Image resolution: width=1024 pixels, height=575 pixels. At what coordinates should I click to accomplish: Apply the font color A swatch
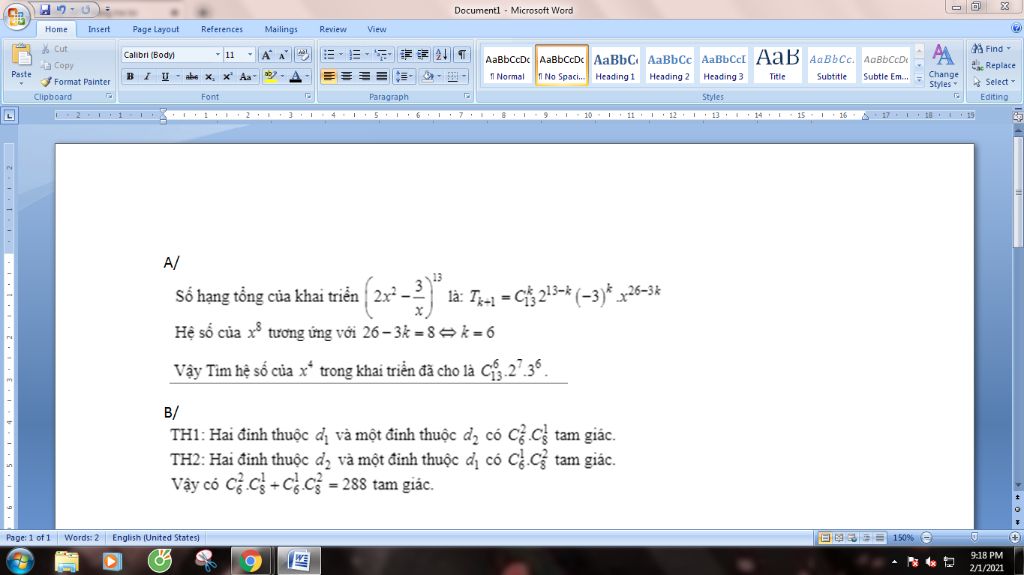click(x=295, y=76)
